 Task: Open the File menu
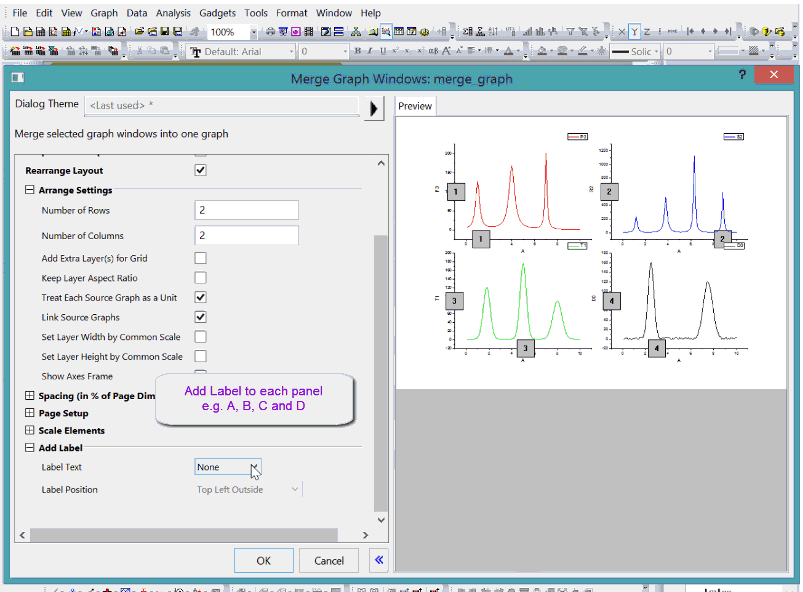point(19,13)
